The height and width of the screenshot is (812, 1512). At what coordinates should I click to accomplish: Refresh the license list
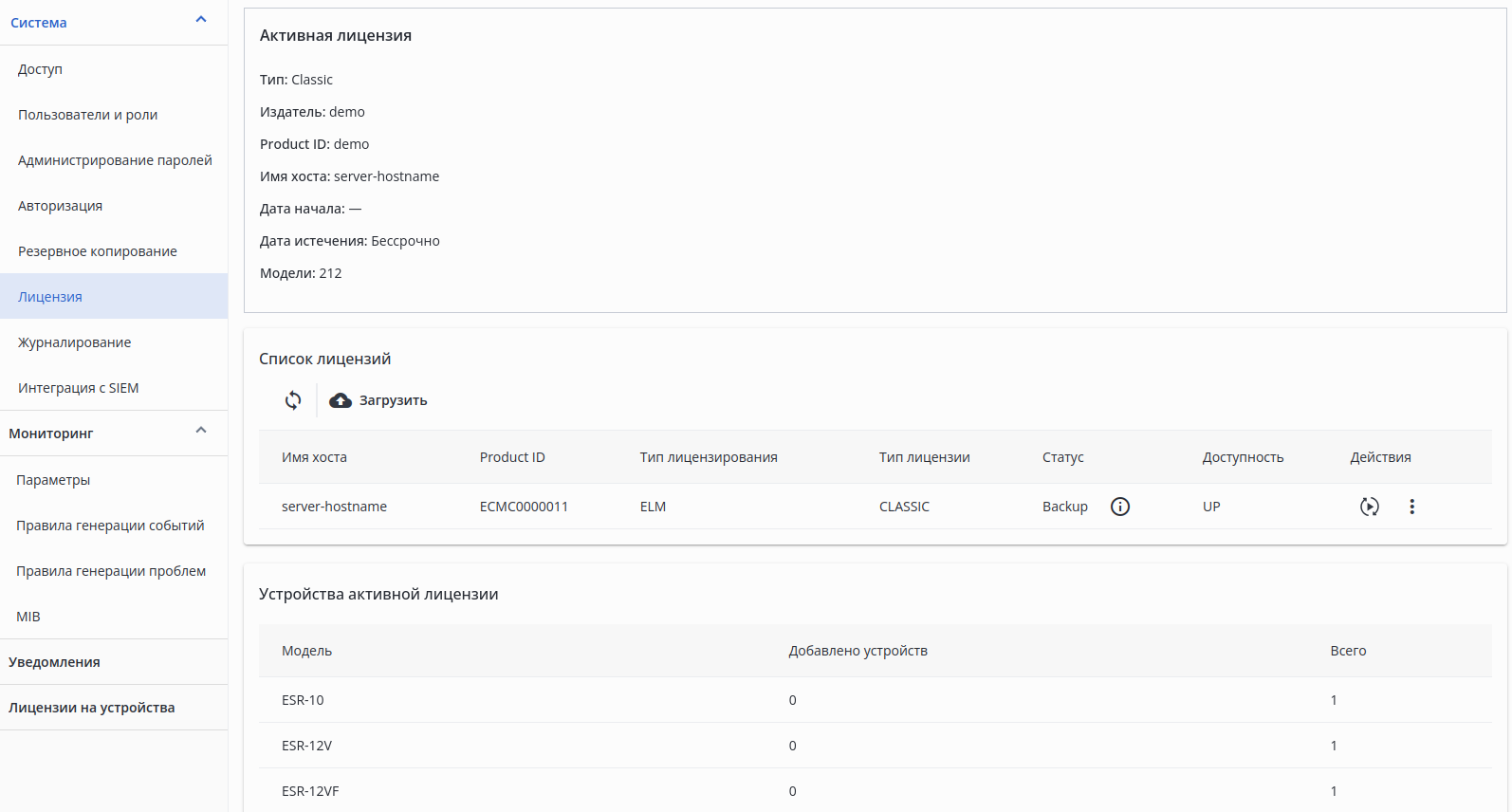click(293, 400)
